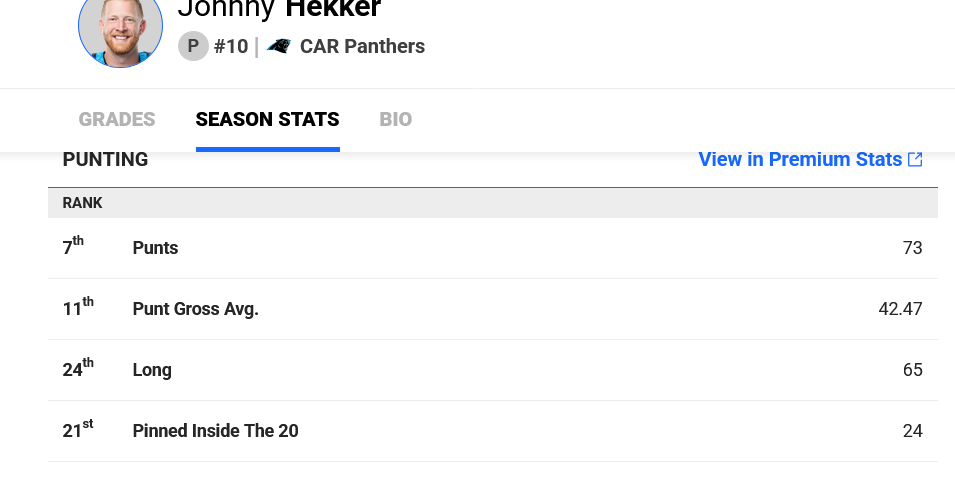
Task: Click the external link icon next to Premium Stats
Action: pos(915,160)
